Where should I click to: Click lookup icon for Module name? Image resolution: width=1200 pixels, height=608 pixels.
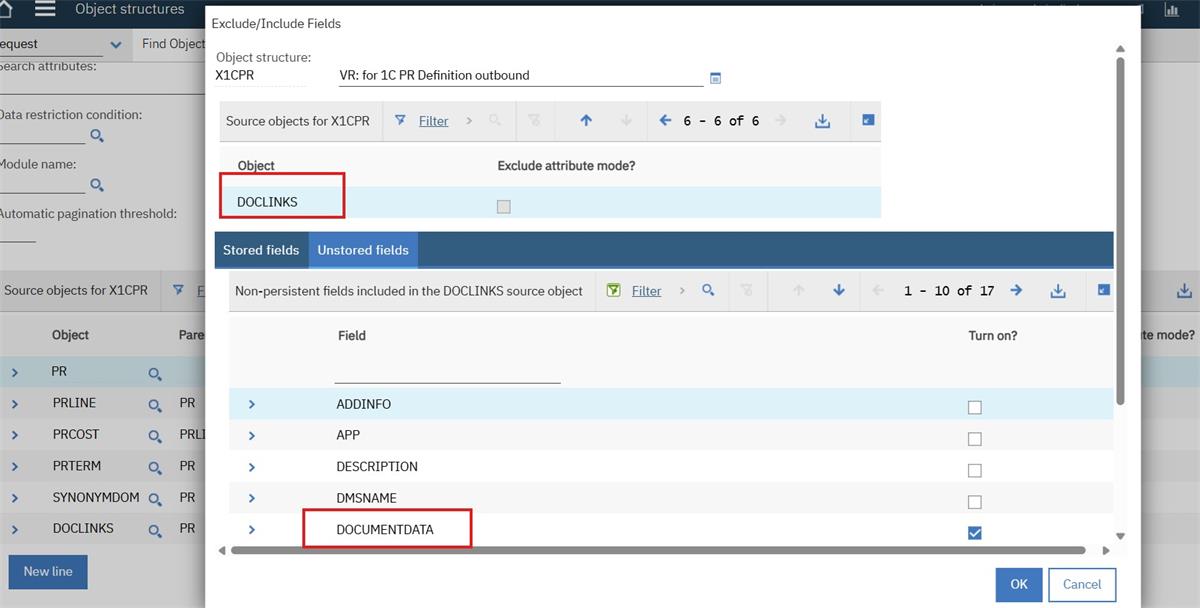pyautogui.click(x=97, y=185)
